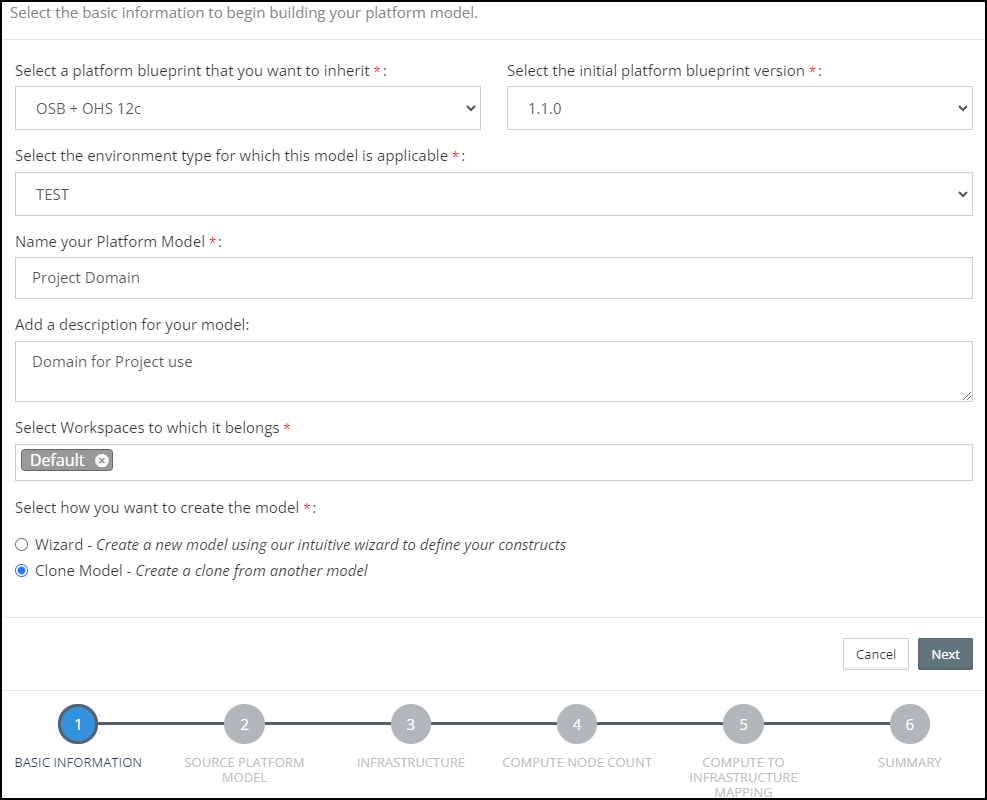Grab the description box resize handle
This screenshot has height=800, width=987.
point(967,396)
